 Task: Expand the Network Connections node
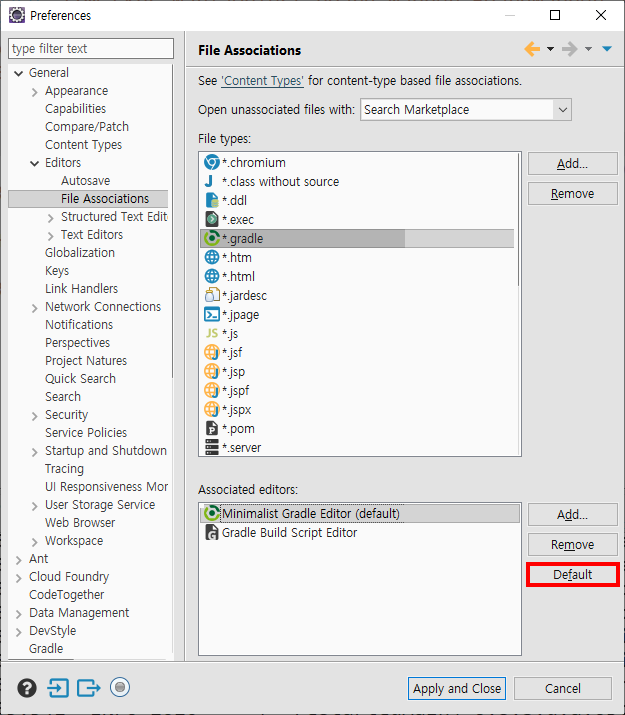(x=35, y=307)
